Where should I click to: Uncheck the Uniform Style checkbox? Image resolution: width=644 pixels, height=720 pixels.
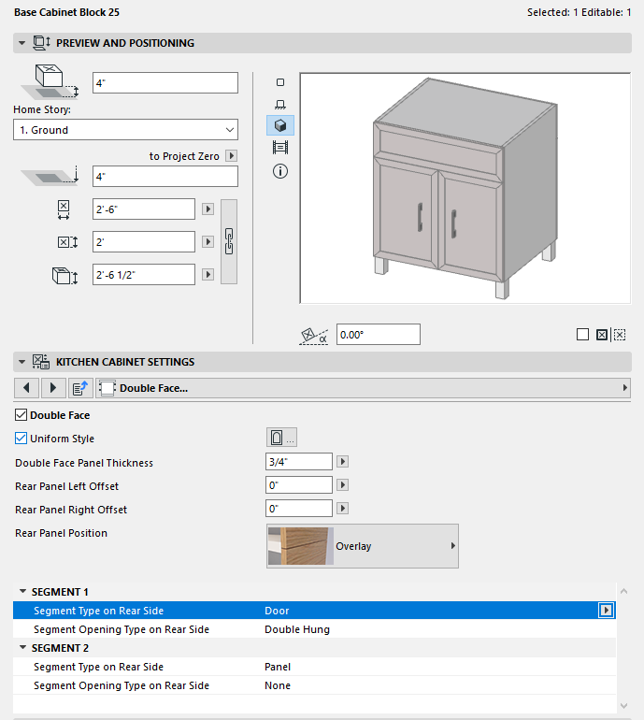pyautogui.click(x=22, y=438)
